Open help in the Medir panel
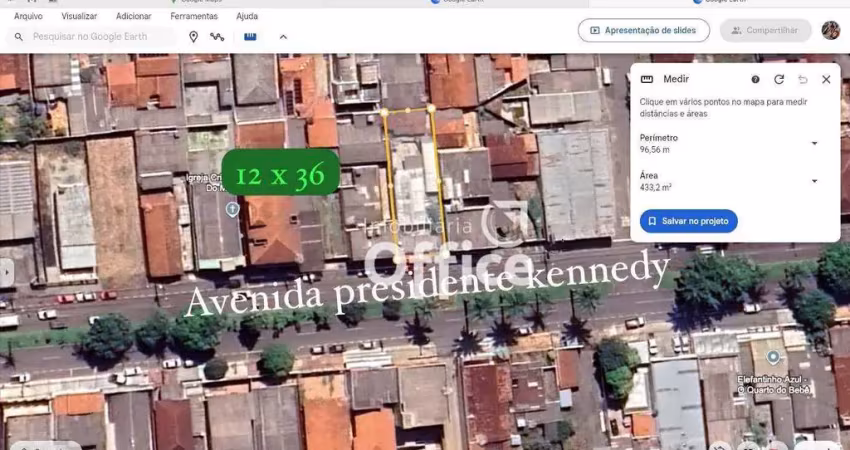850x450 pixels. click(755, 79)
